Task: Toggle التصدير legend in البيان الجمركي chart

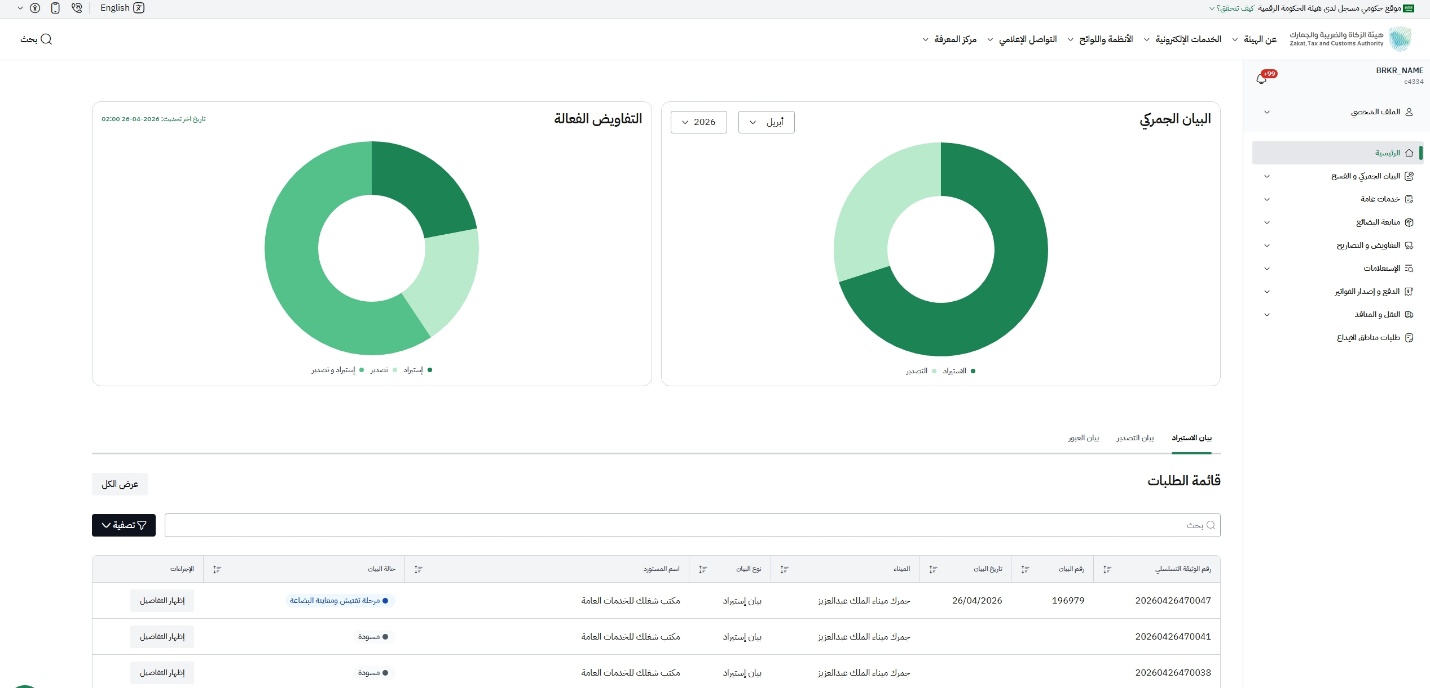Action: (x=920, y=370)
